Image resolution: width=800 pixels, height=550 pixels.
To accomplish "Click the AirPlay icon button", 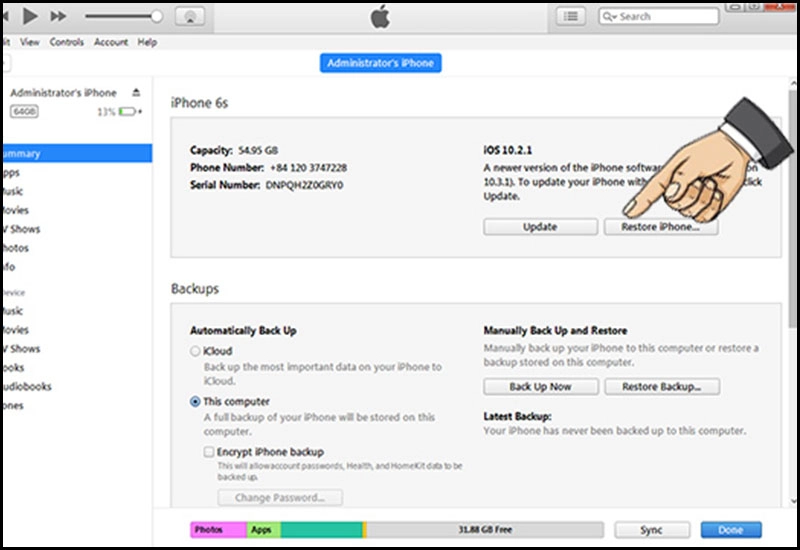I will 190,16.
